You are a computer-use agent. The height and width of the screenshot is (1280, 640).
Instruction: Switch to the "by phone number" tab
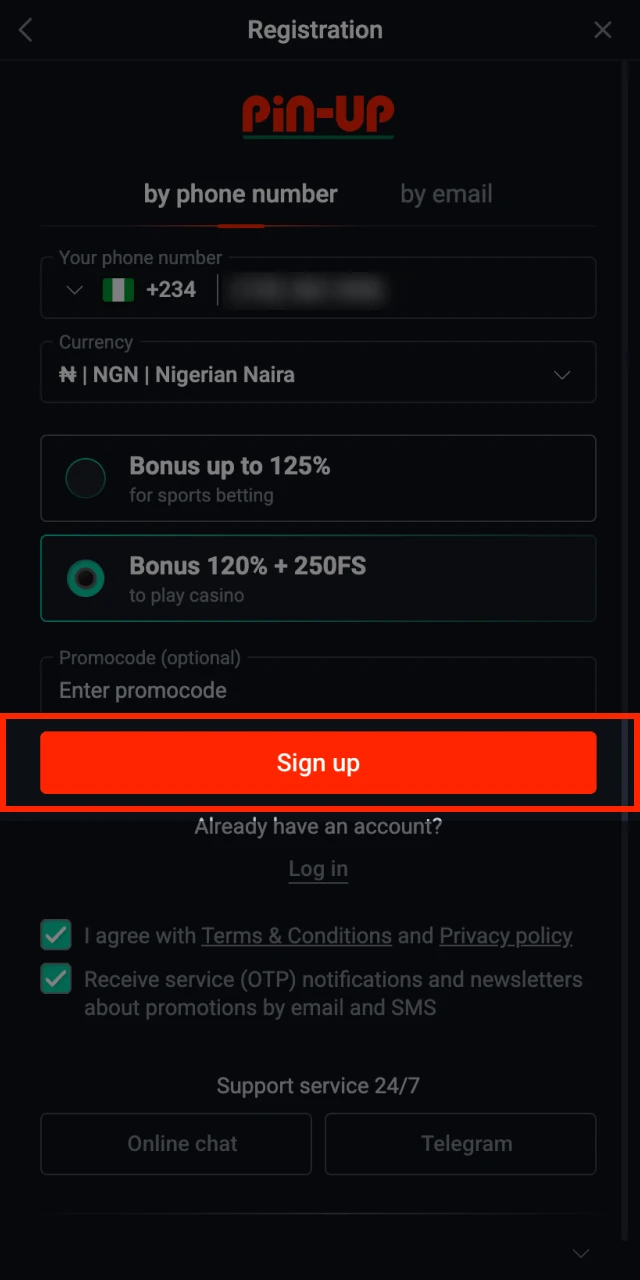[x=240, y=194]
